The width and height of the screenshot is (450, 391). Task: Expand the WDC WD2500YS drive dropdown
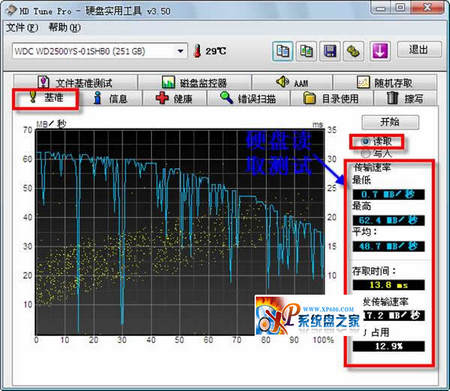(180, 51)
